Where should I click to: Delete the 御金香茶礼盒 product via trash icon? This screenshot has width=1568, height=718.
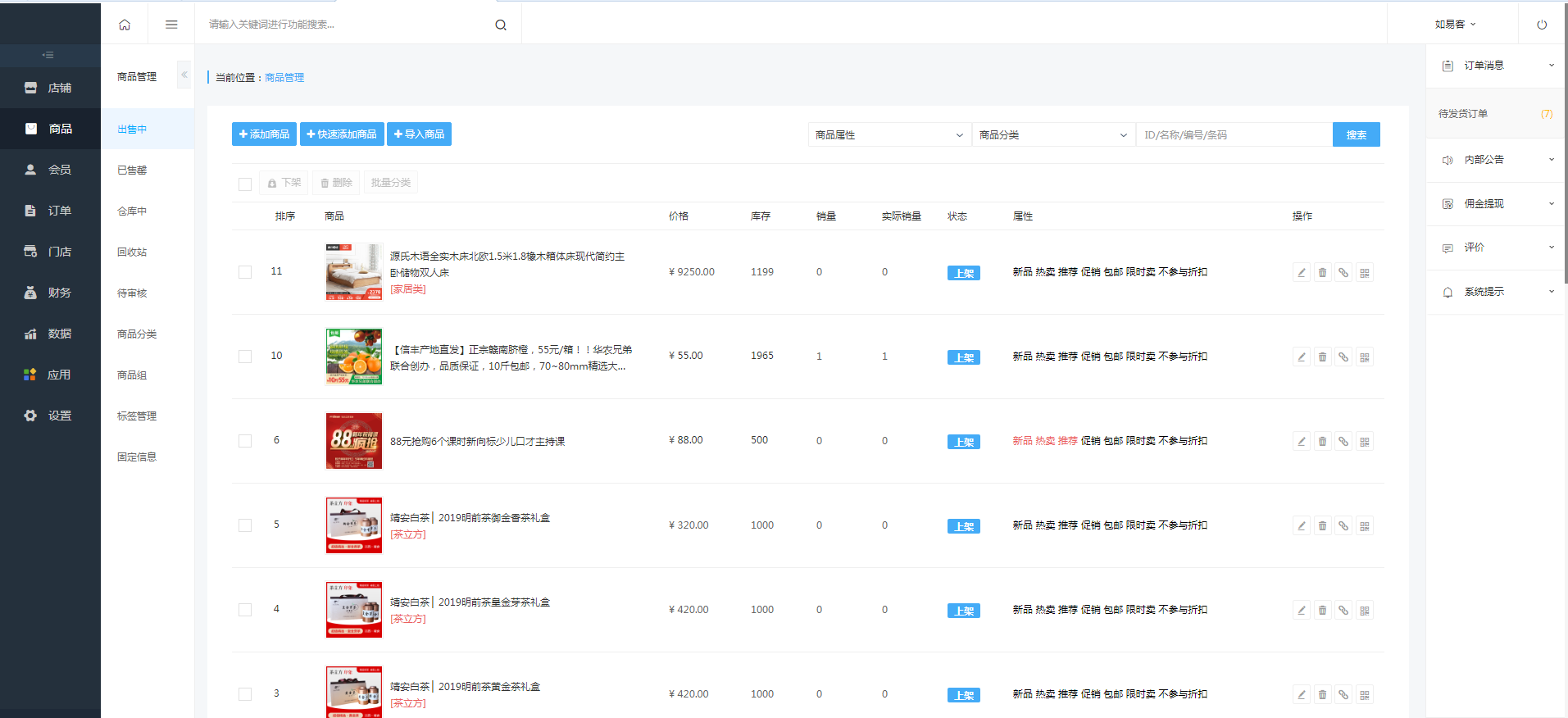(1322, 526)
